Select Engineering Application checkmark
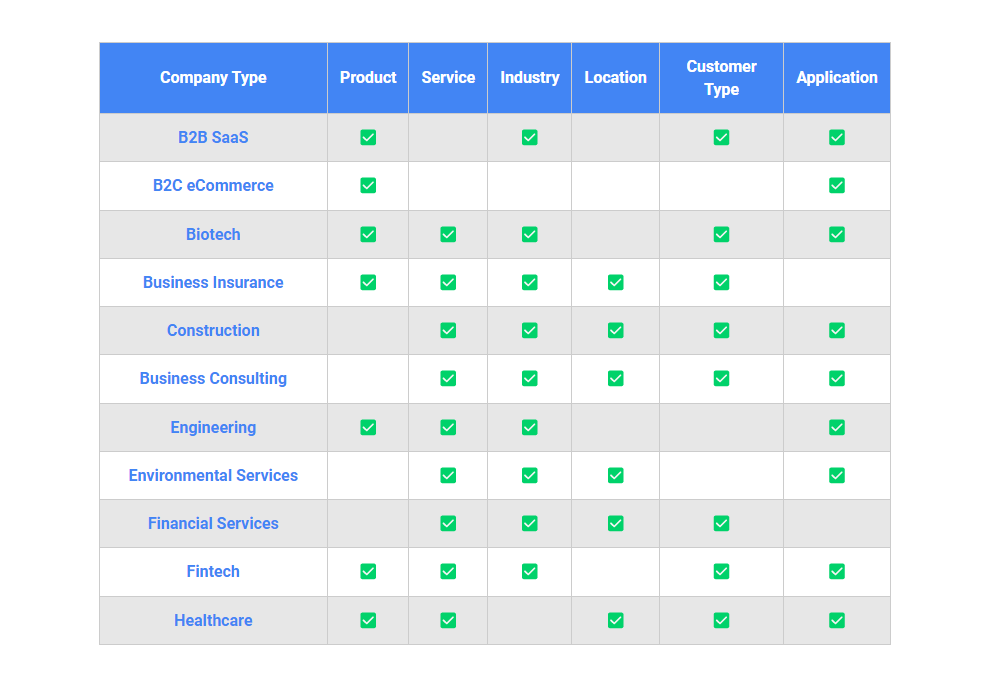990x700 pixels. coord(836,428)
